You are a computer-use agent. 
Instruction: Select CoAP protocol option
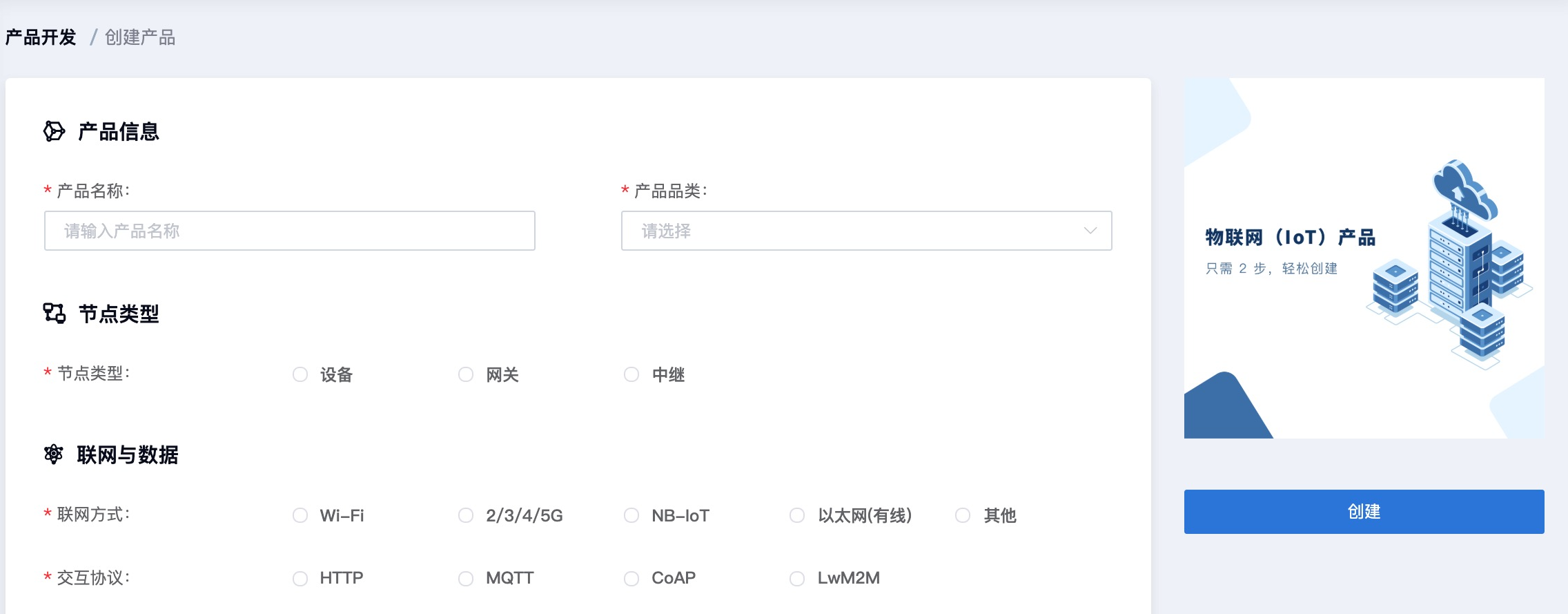point(631,578)
